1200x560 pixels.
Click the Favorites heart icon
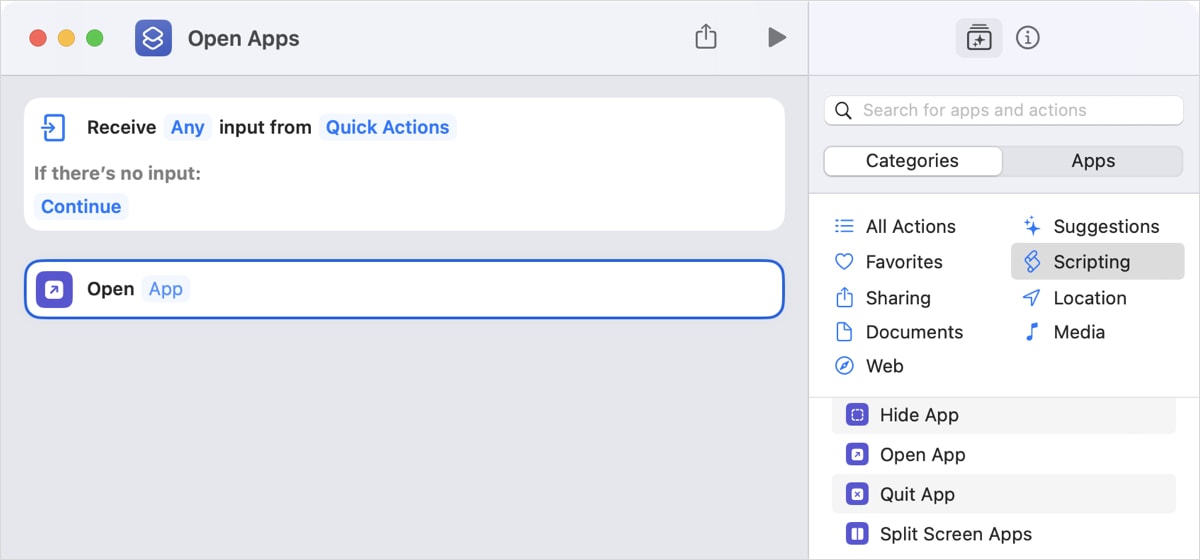click(844, 262)
